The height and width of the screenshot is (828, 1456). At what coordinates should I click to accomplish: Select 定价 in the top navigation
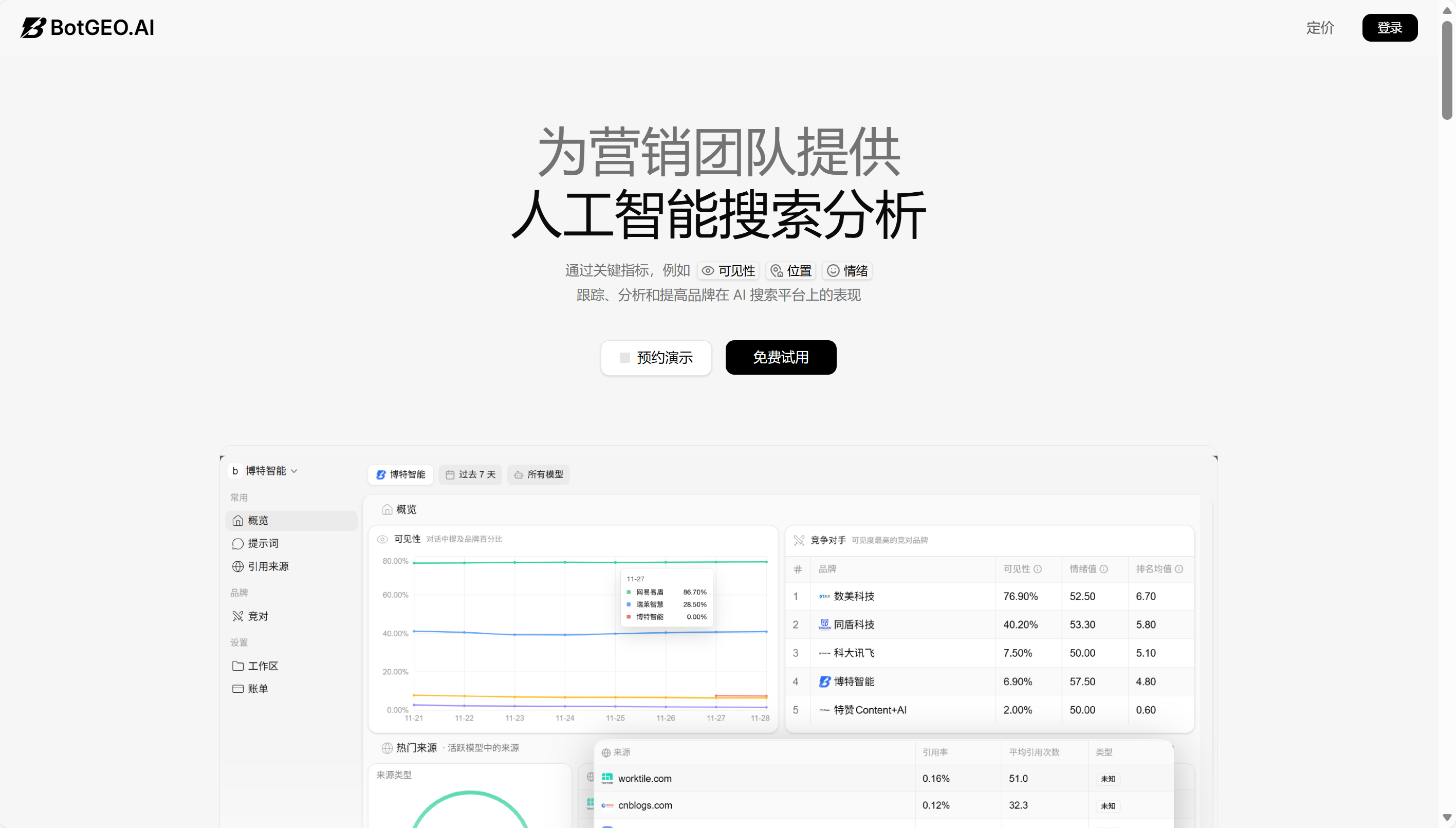pos(1320,28)
